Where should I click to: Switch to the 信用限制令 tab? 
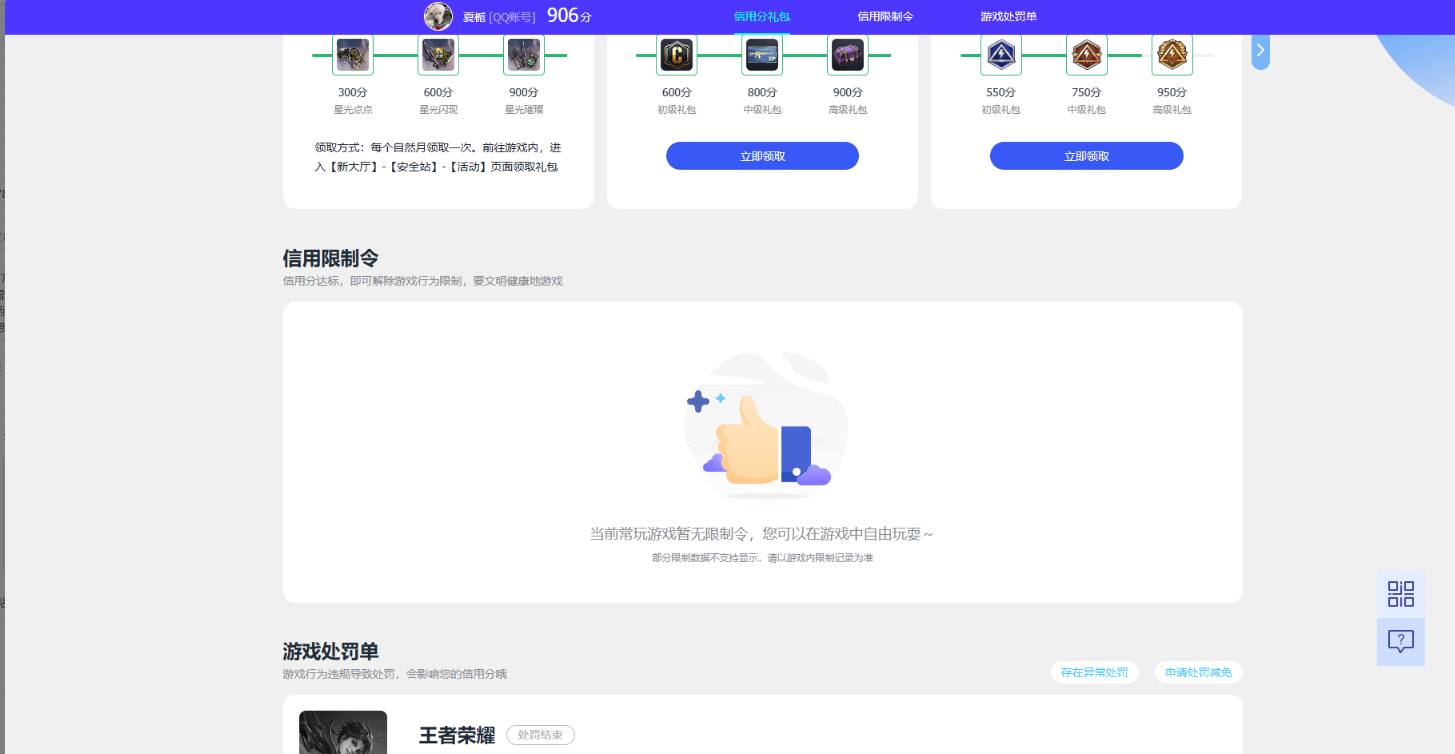pos(885,17)
